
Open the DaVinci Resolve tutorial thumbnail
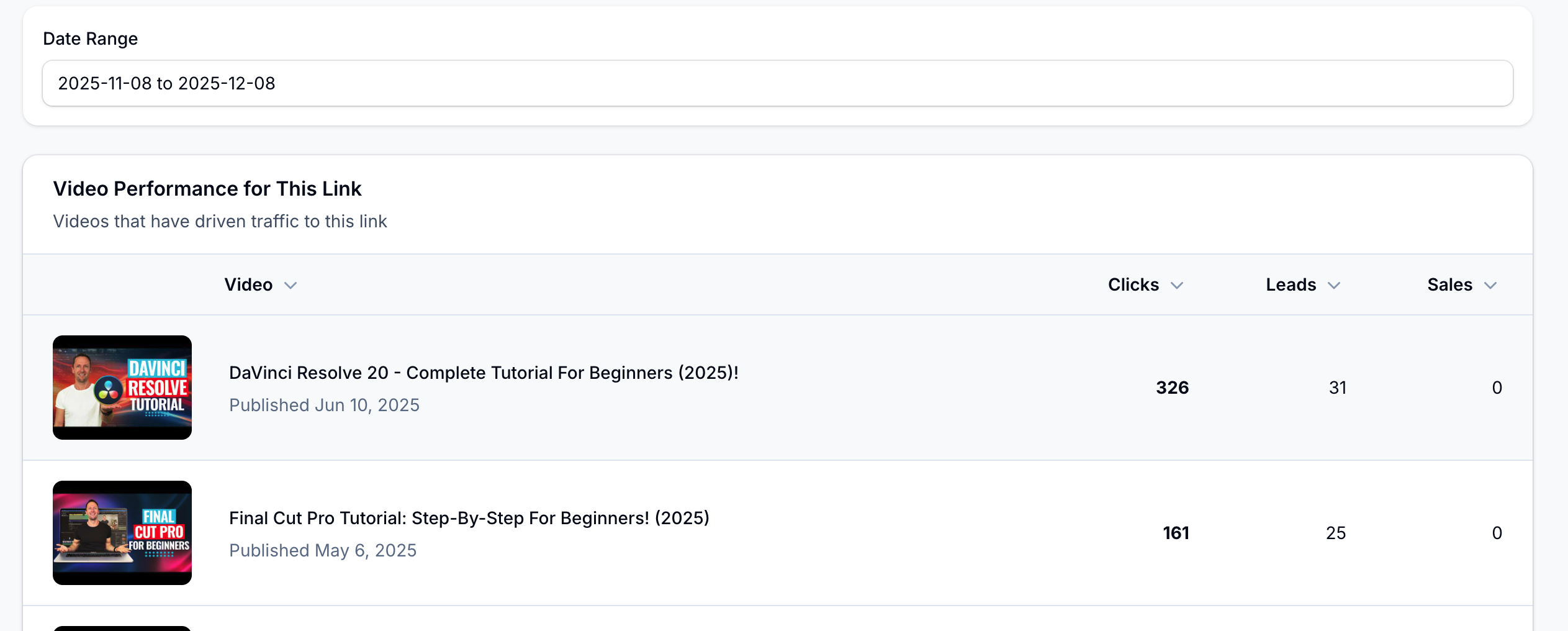pyautogui.click(x=122, y=388)
